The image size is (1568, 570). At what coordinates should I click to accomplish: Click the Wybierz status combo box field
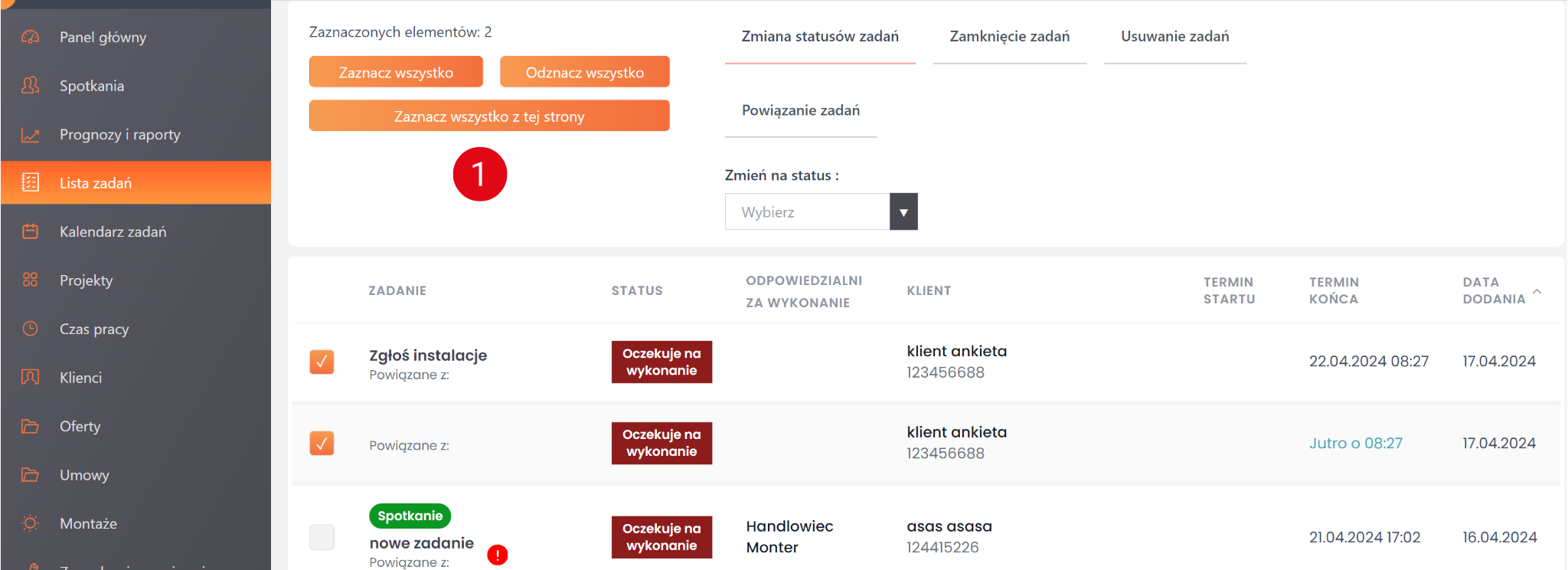(x=807, y=212)
